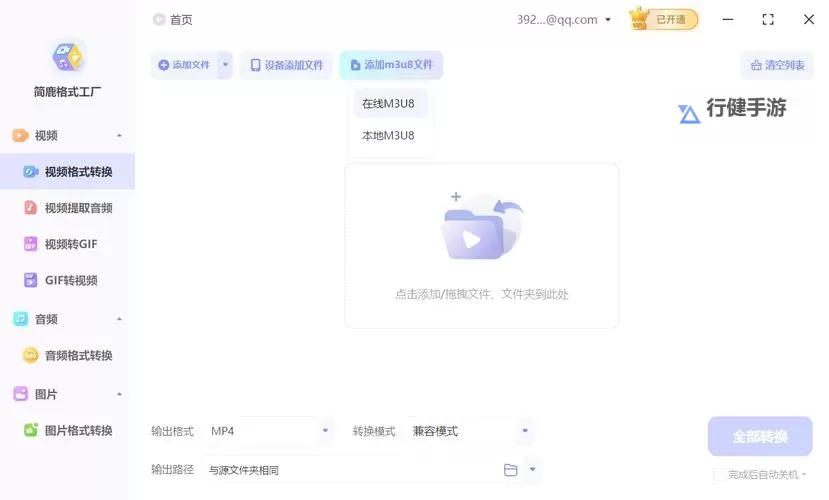Minimize the application window
The width and height of the screenshot is (829, 500).
pyautogui.click(x=728, y=20)
